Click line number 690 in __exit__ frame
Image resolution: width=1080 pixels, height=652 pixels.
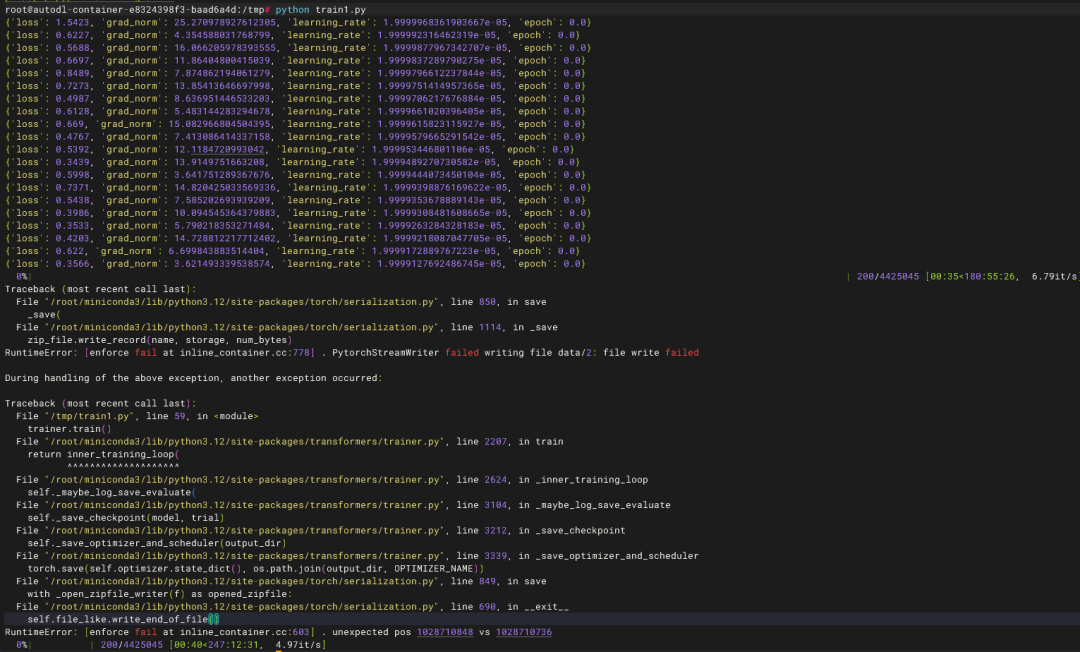(x=487, y=607)
